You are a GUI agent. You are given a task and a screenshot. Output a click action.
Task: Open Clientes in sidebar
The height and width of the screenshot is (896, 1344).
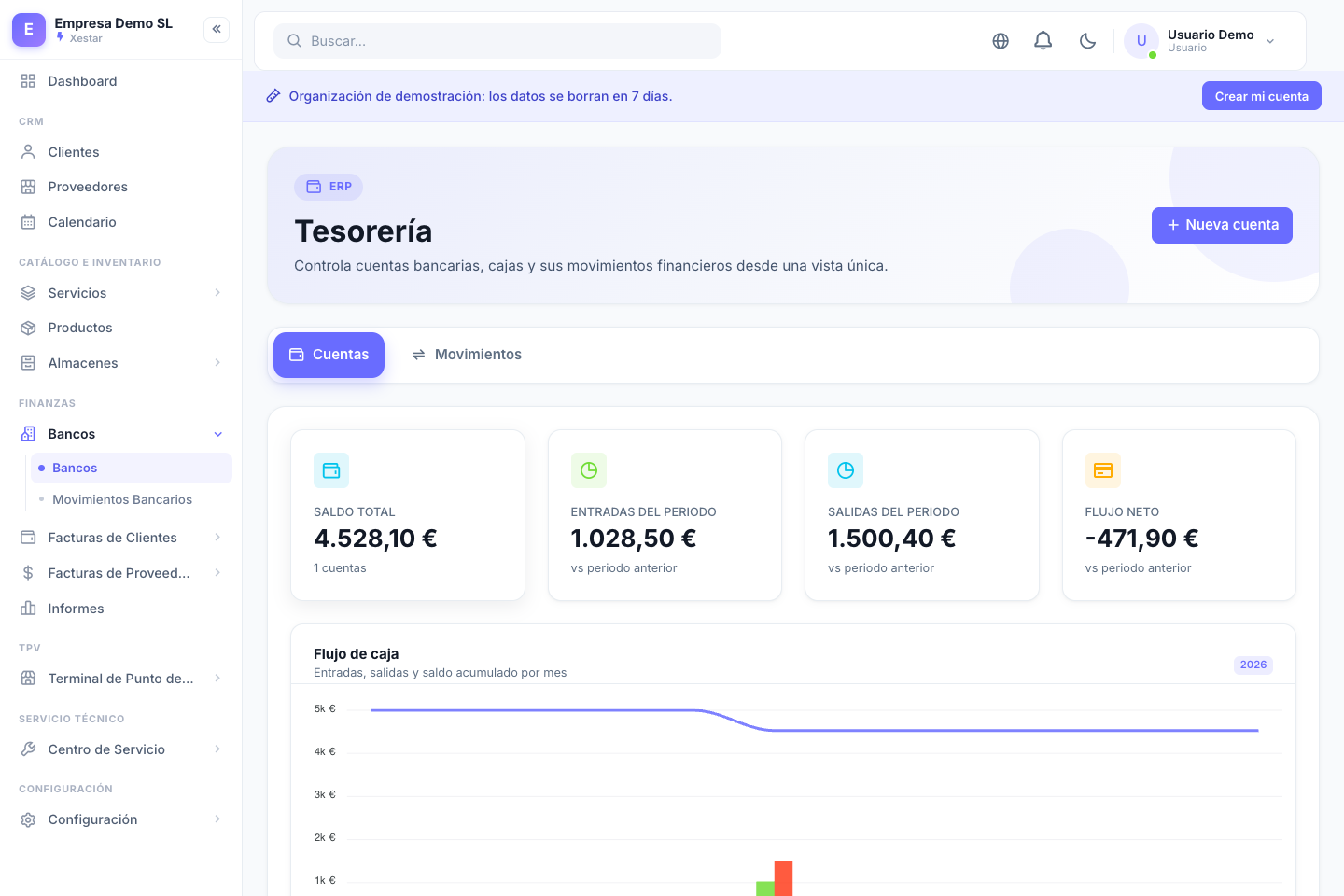pos(121,152)
